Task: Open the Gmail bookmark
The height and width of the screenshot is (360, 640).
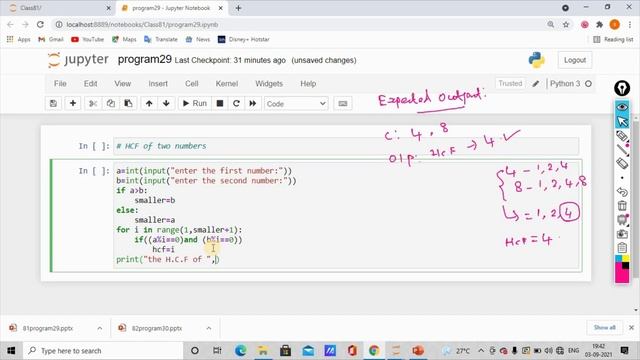Action: [x=51, y=40]
